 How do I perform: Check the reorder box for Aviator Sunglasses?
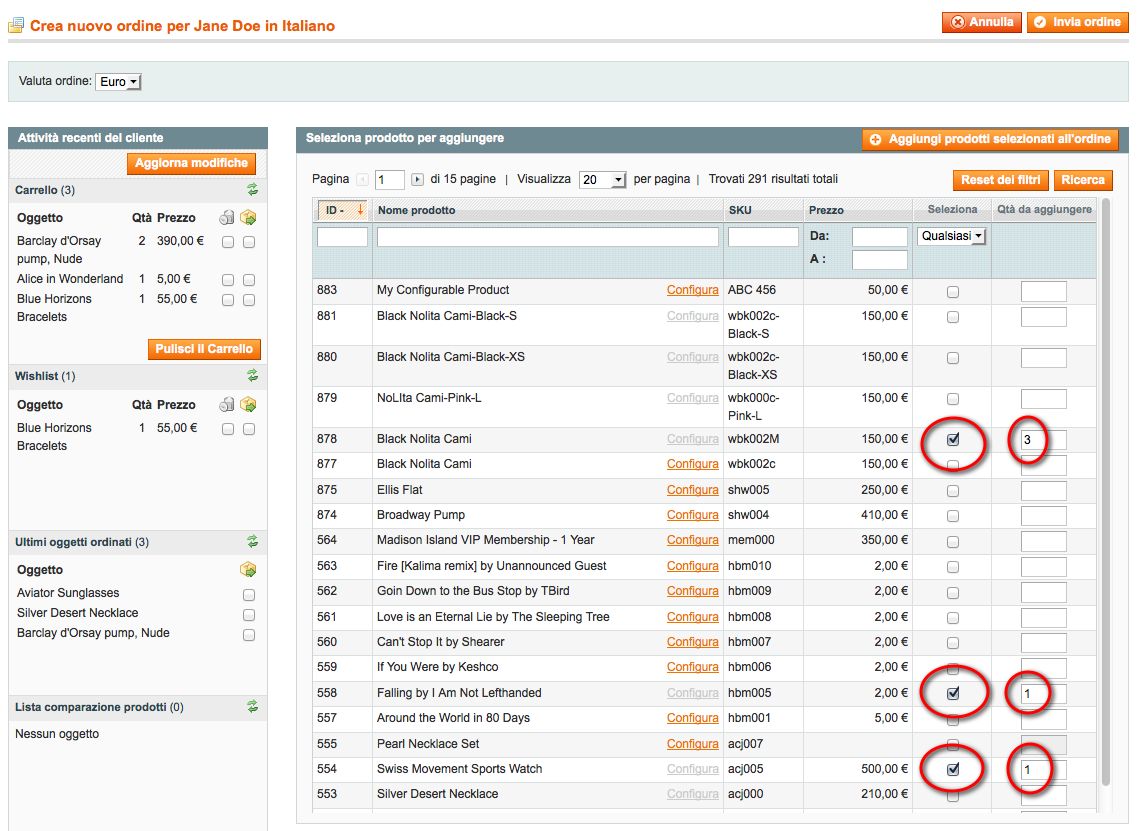(250, 594)
